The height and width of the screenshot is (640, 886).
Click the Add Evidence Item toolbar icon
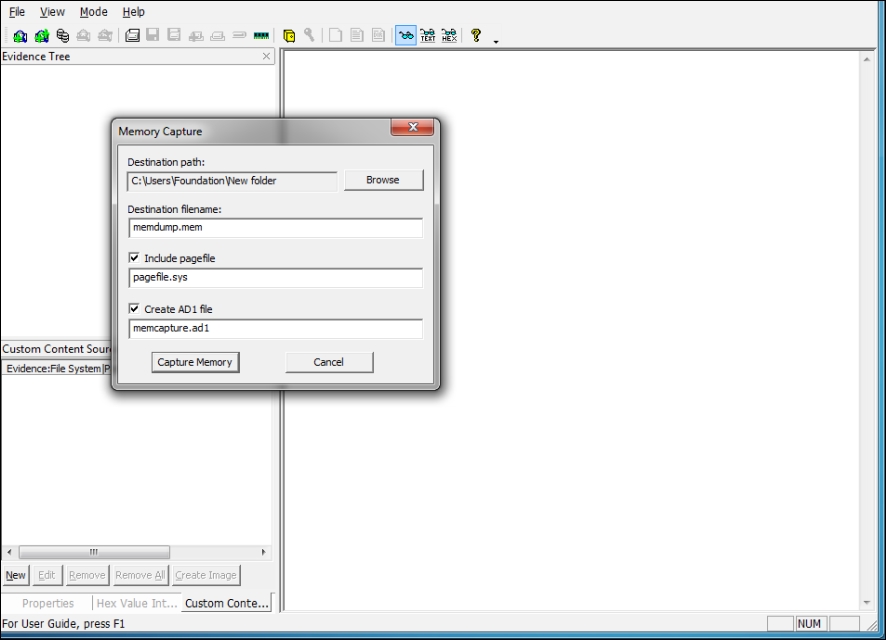20,36
